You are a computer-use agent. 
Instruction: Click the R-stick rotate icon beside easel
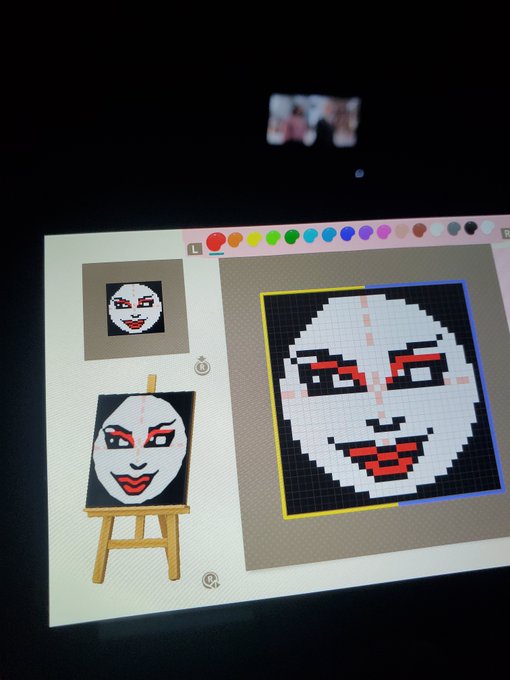[211, 580]
